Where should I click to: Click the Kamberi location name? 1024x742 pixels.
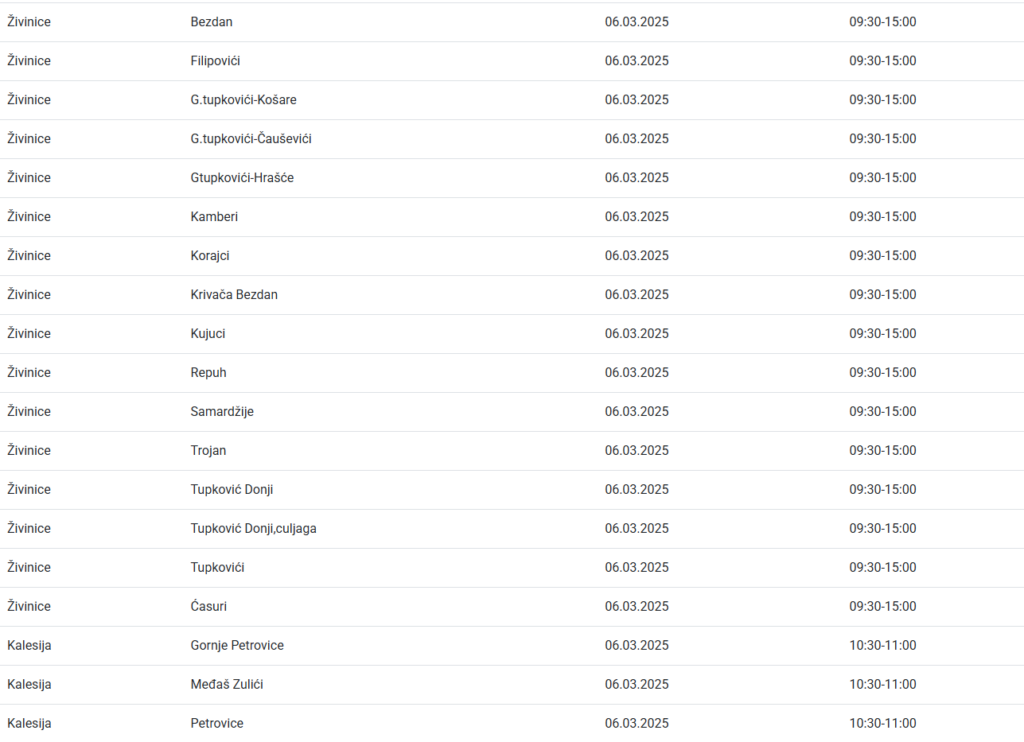tap(214, 217)
